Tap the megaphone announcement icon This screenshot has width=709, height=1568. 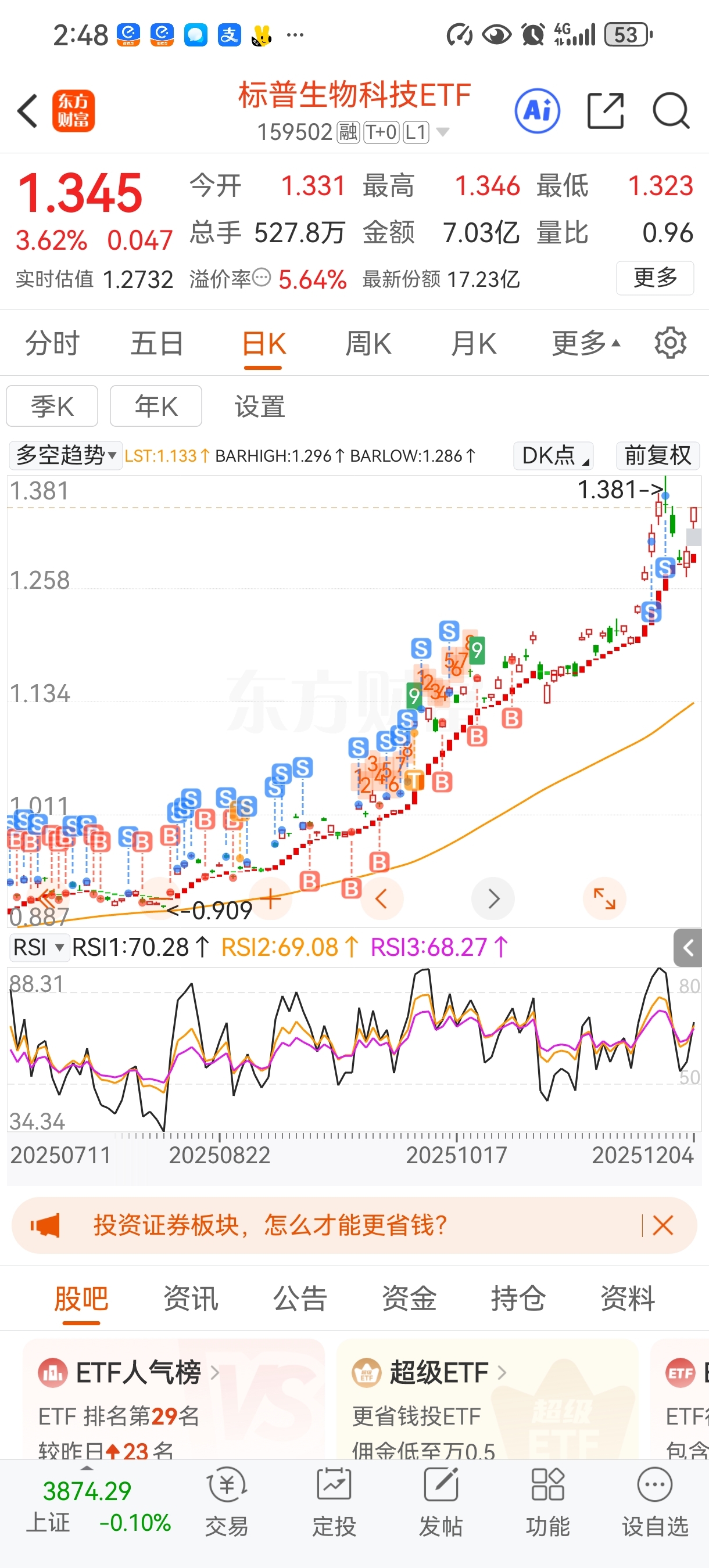pos(45,1225)
